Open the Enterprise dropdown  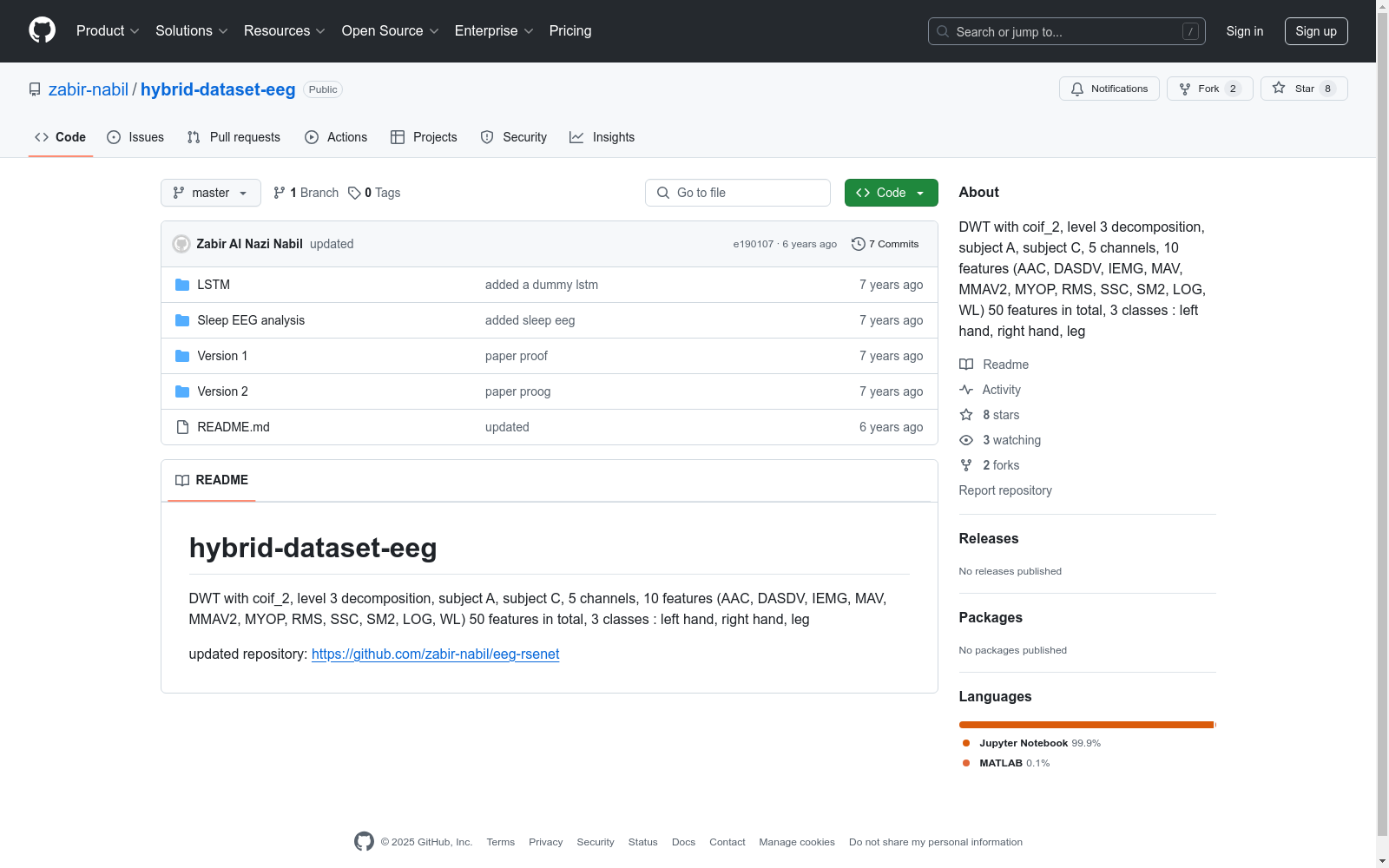[494, 31]
